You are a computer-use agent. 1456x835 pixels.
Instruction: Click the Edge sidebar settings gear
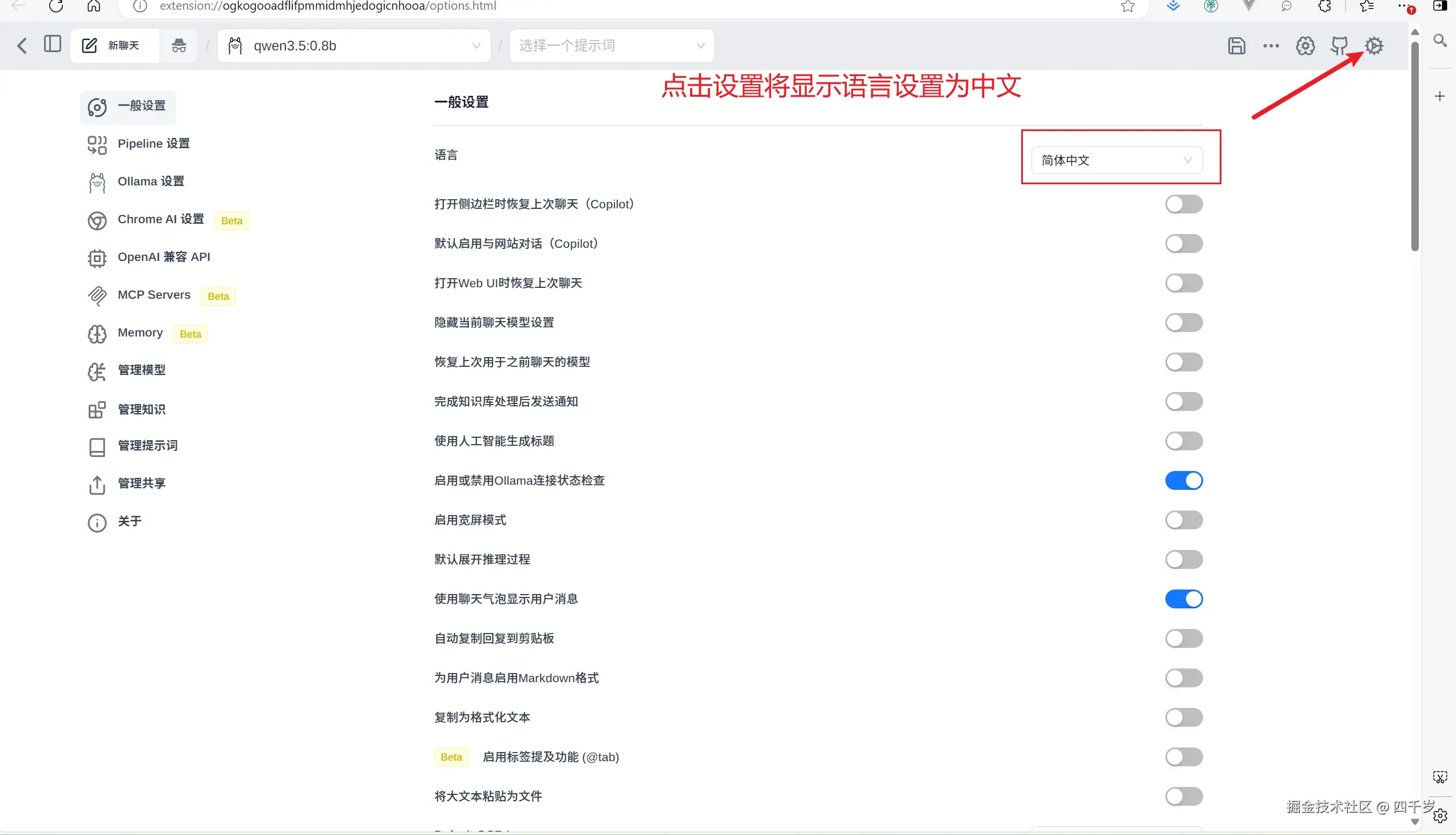click(x=1440, y=816)
